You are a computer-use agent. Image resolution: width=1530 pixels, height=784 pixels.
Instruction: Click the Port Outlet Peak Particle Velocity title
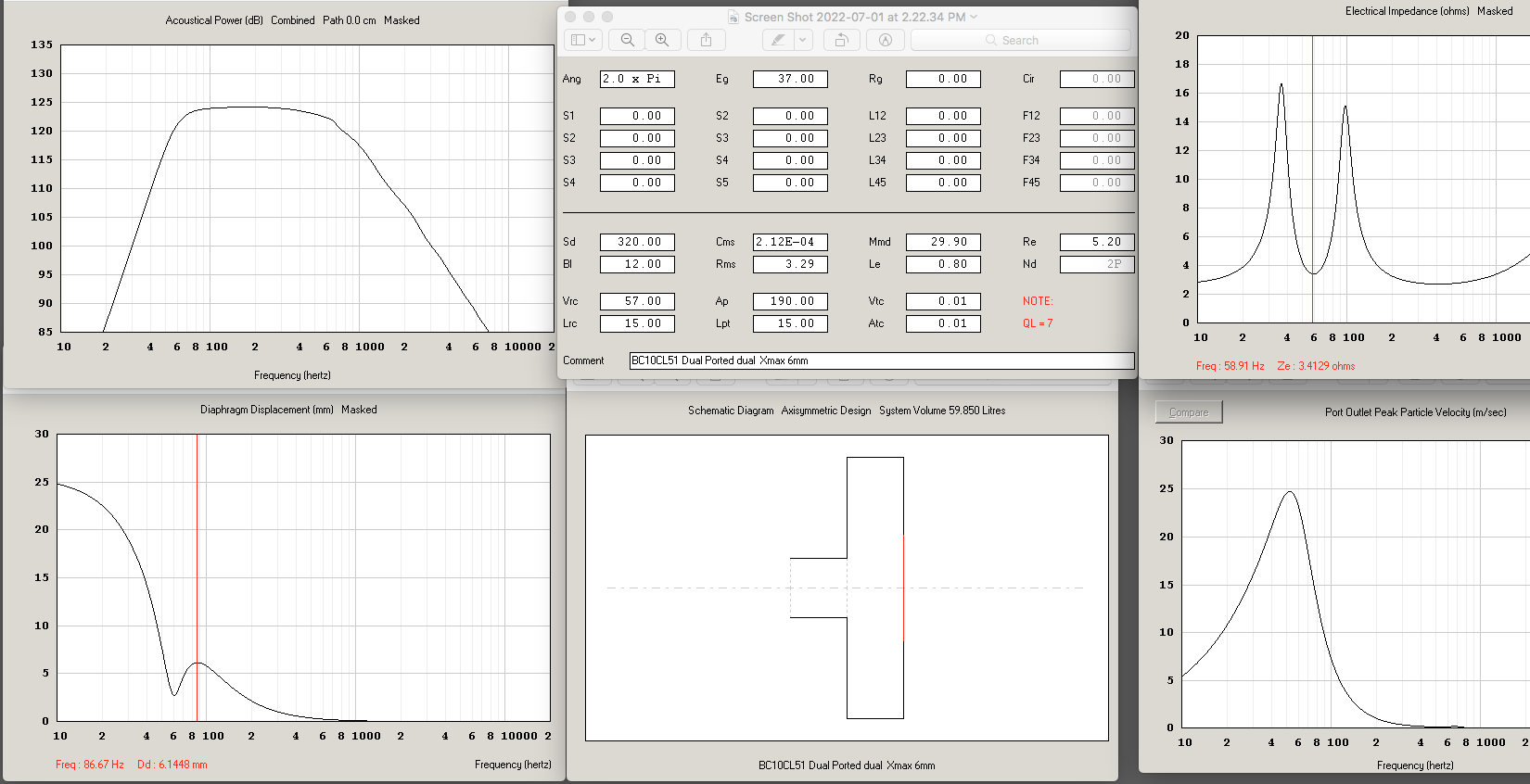pyautogui.click(x=1415, y=412)
